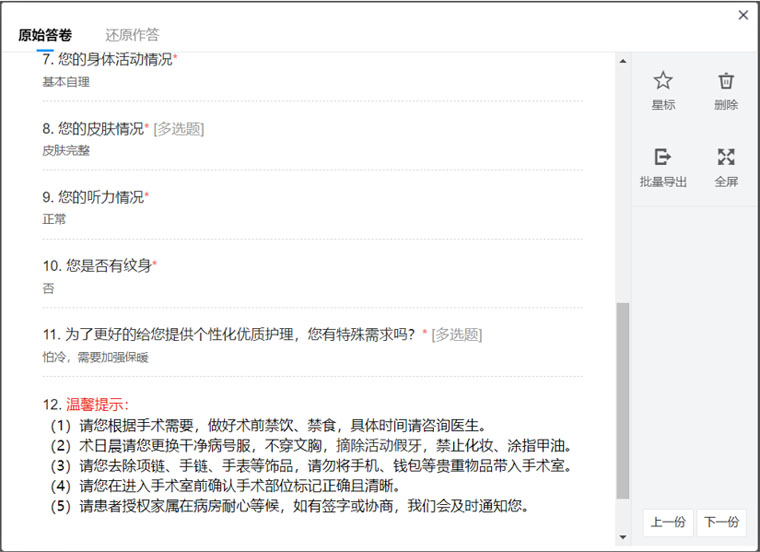Click question 10 about 纹身
Screen dimensions: 760x552
click(x=100, y=266)
